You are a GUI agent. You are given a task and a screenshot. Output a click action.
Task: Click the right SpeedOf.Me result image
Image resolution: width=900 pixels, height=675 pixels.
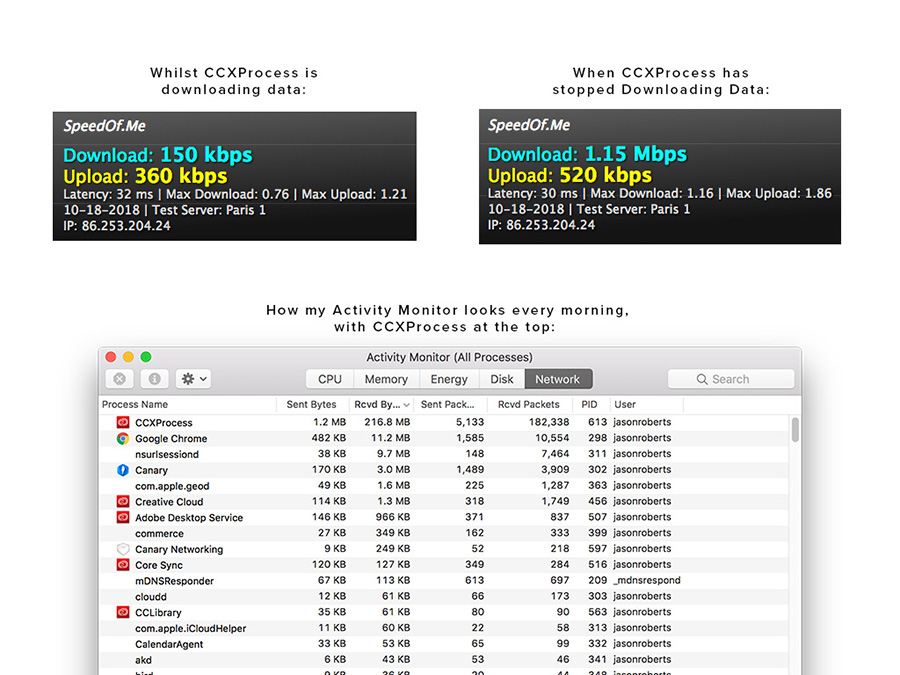(x=660, y=177)
